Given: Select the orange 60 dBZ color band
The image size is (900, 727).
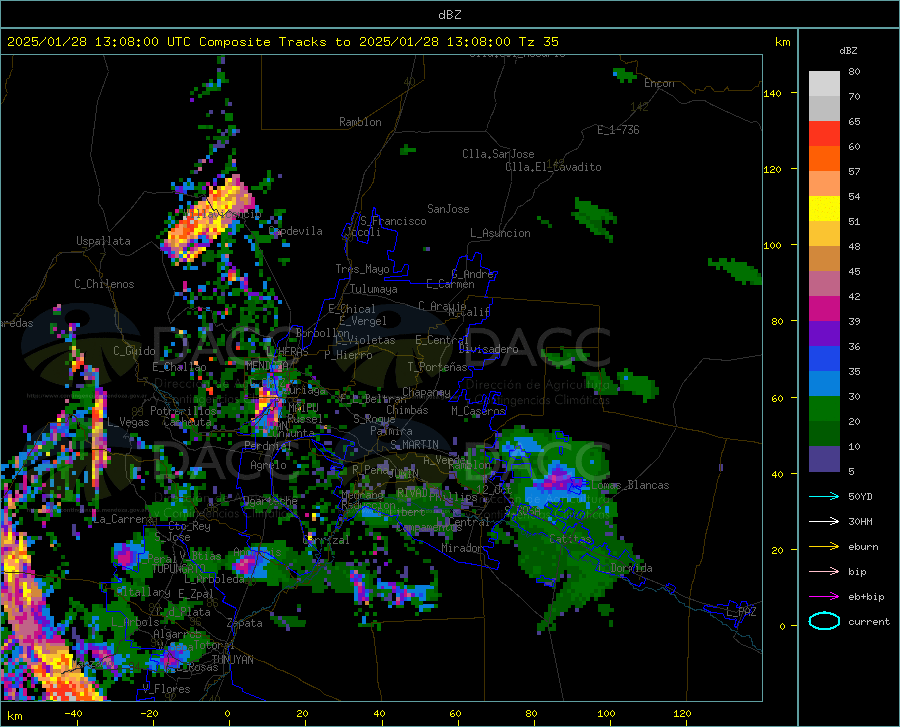Looking at the screenshot, I should tap(824, 159).
